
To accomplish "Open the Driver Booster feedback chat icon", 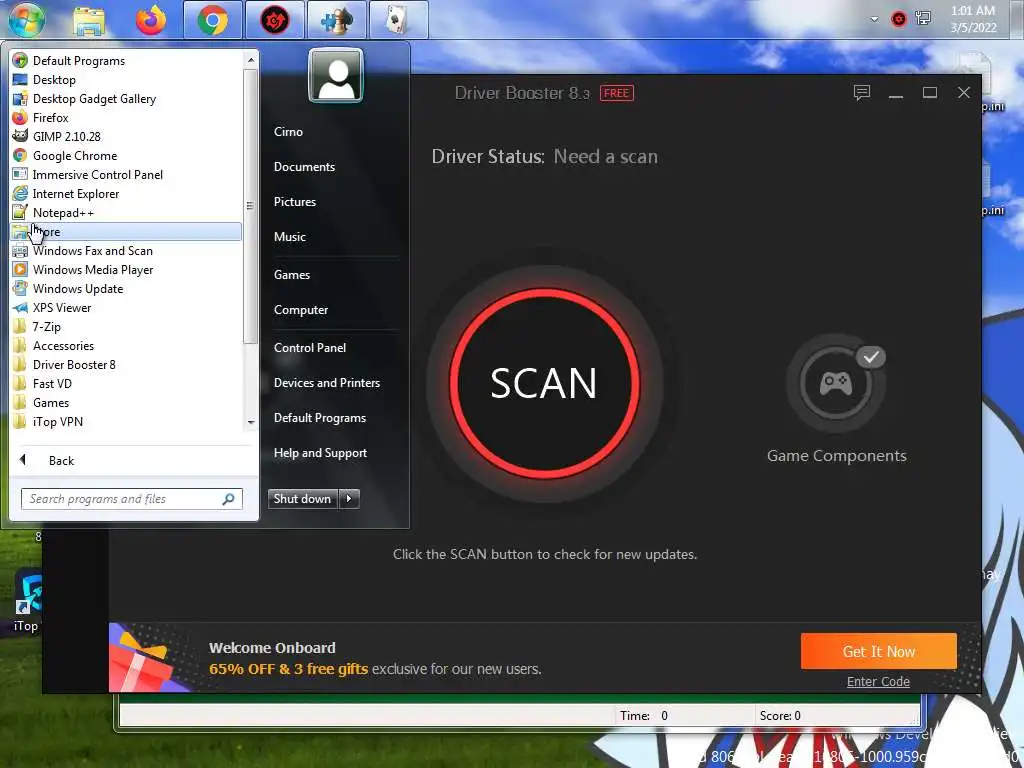I will click(861, 93).
